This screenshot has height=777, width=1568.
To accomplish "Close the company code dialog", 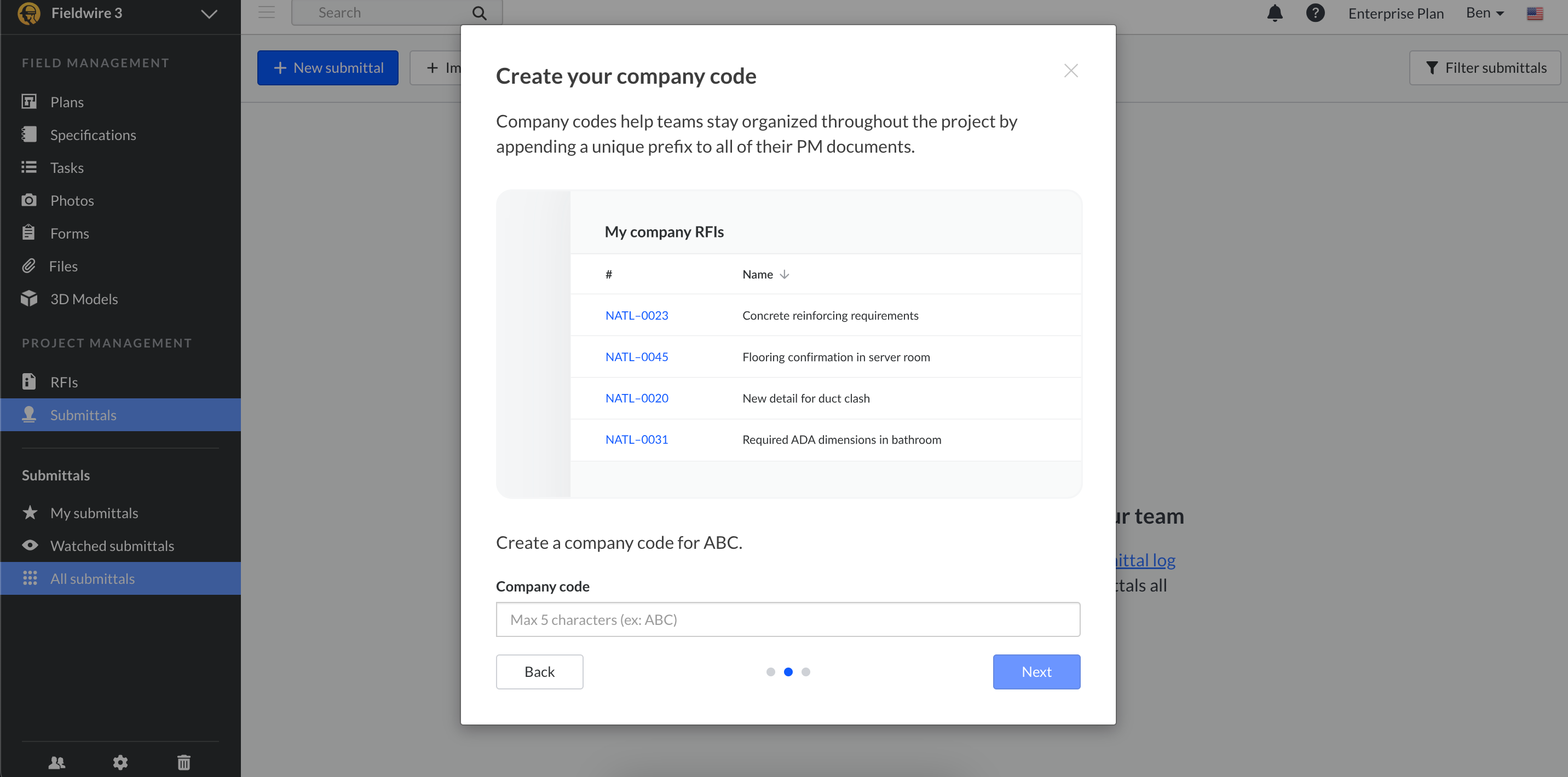I will 1071,71.
